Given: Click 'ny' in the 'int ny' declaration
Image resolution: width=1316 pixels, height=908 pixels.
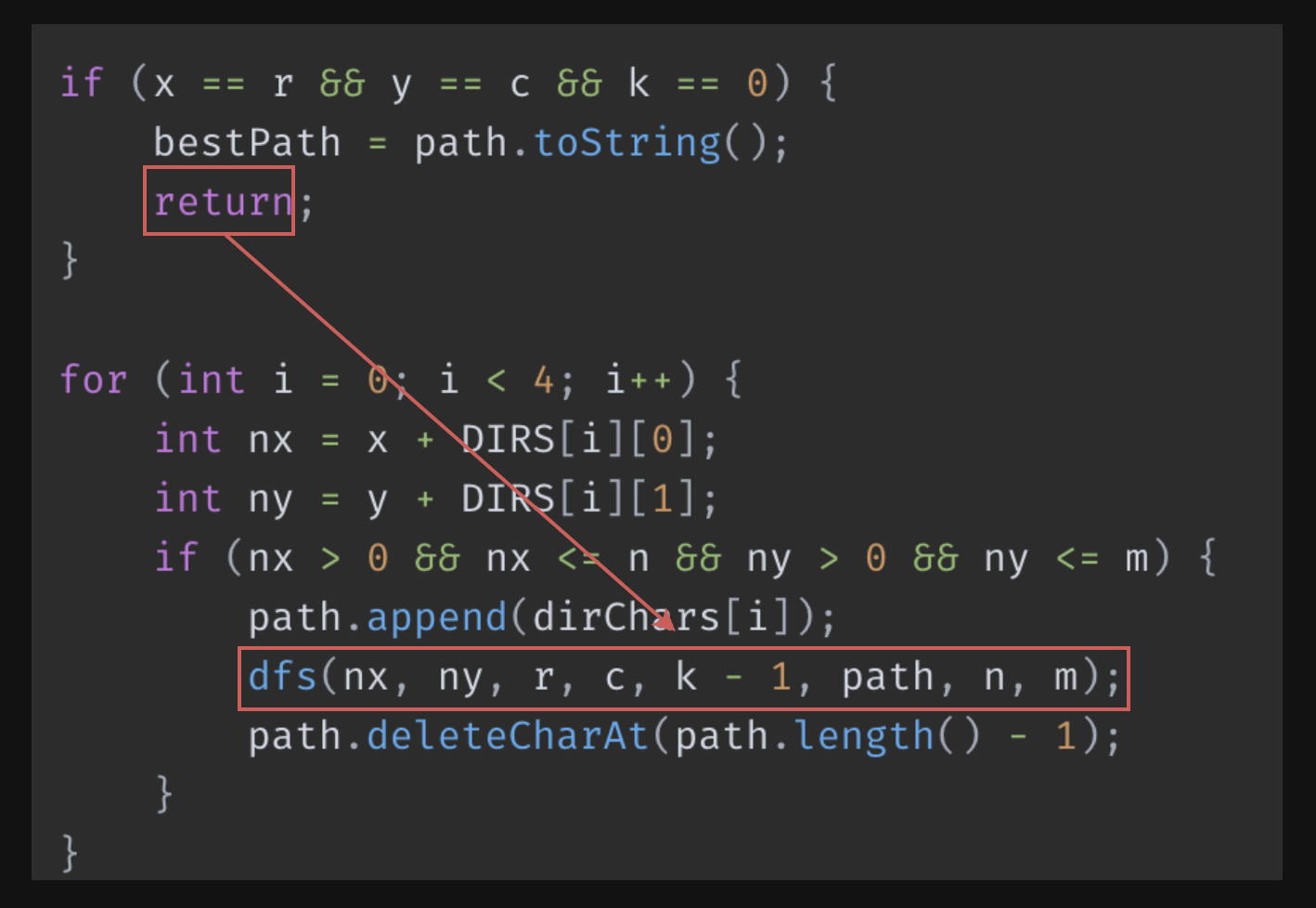Looking at the screenshot, I should tap(271, 500).
